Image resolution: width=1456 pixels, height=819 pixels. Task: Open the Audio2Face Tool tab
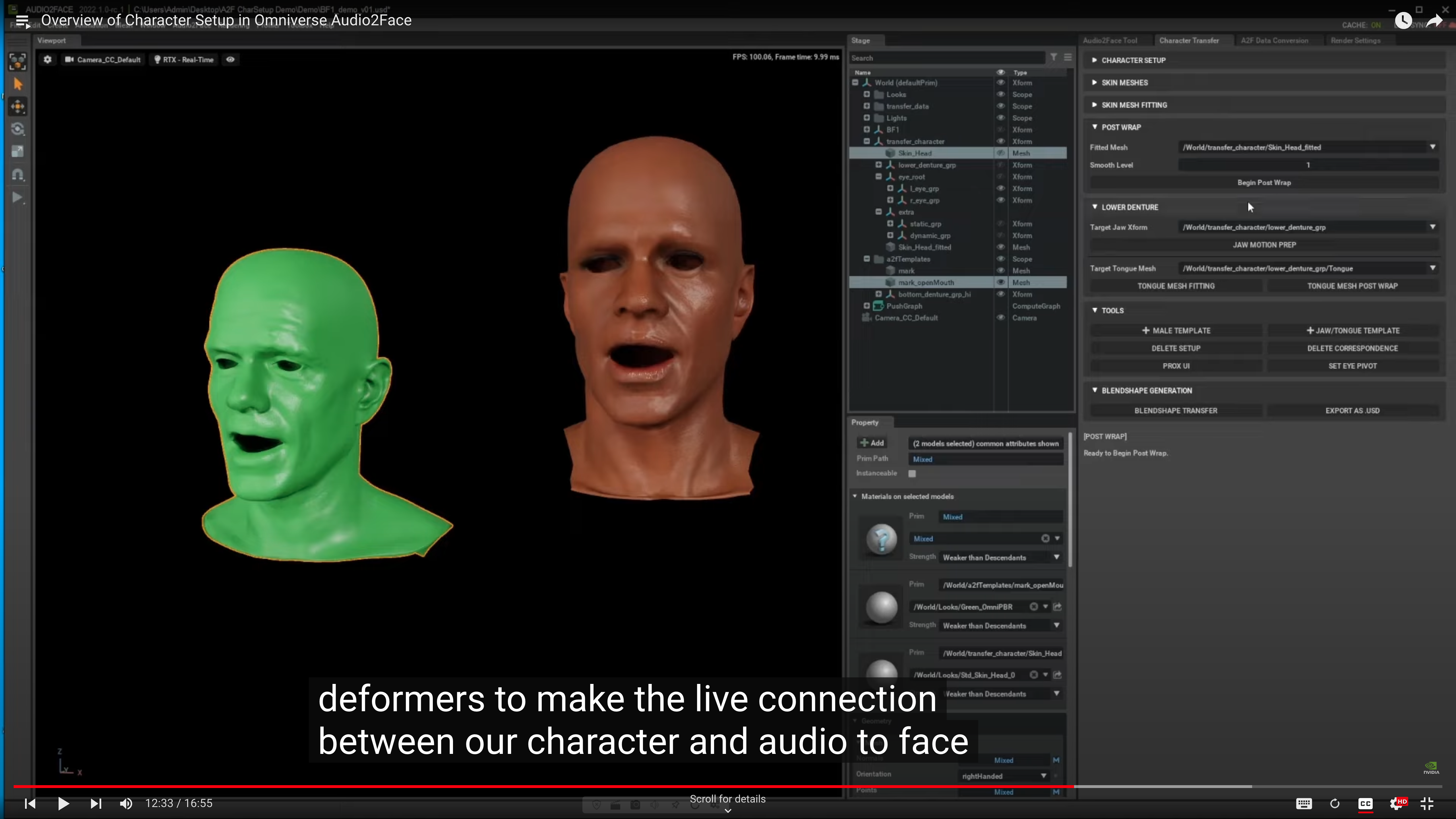point(1110,41)
